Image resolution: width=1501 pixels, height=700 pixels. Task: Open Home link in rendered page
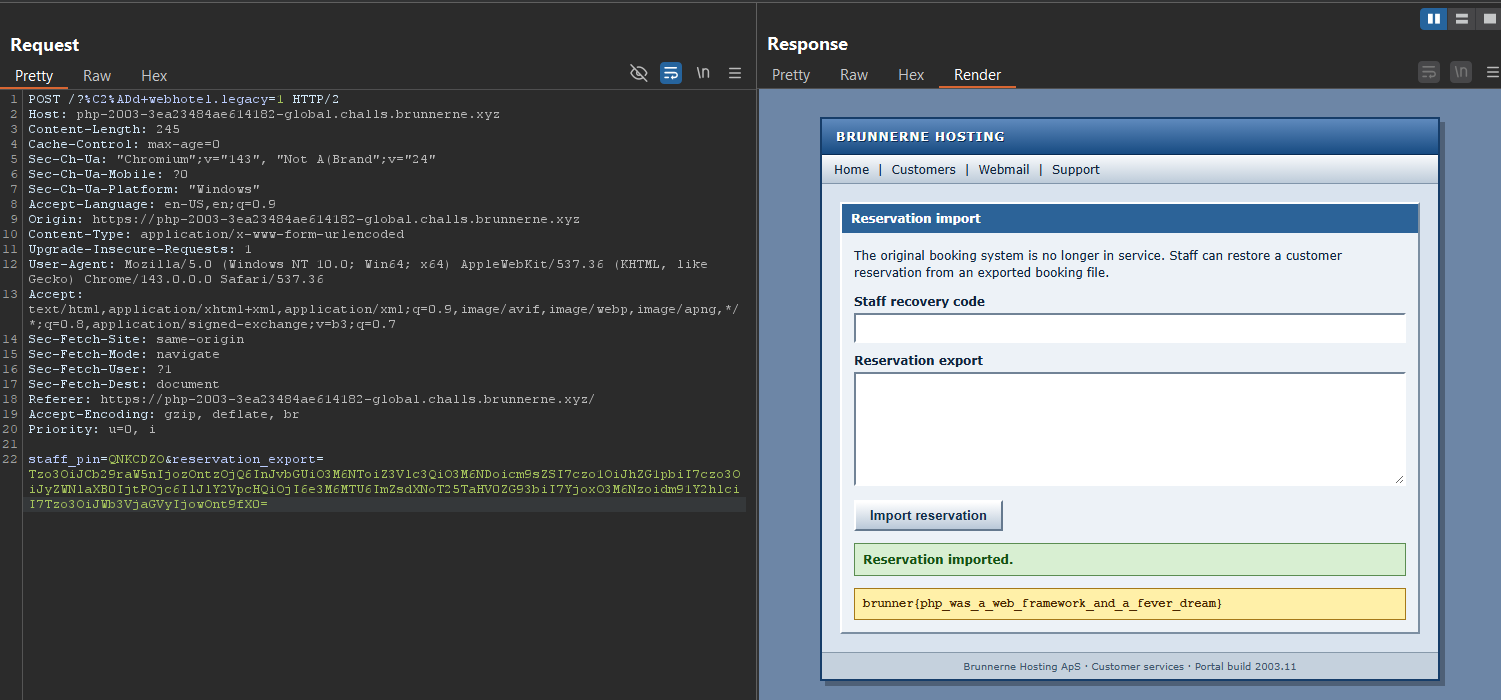tap(851, 169)
